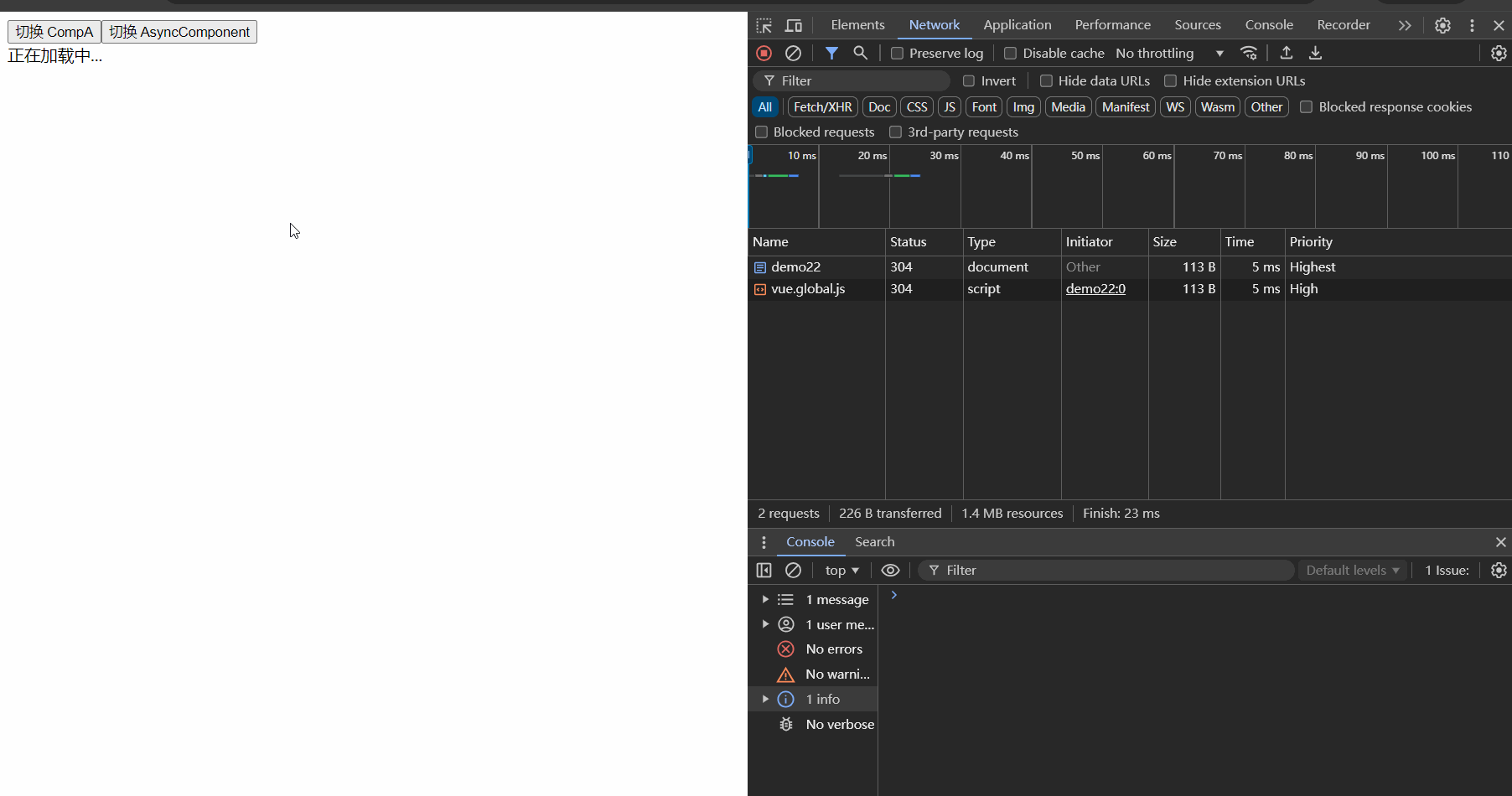Viewport: 1512px width, 796px height.
Task: Filter requests by CSS type
Action: pyautogui.click(x=917, y=107)
